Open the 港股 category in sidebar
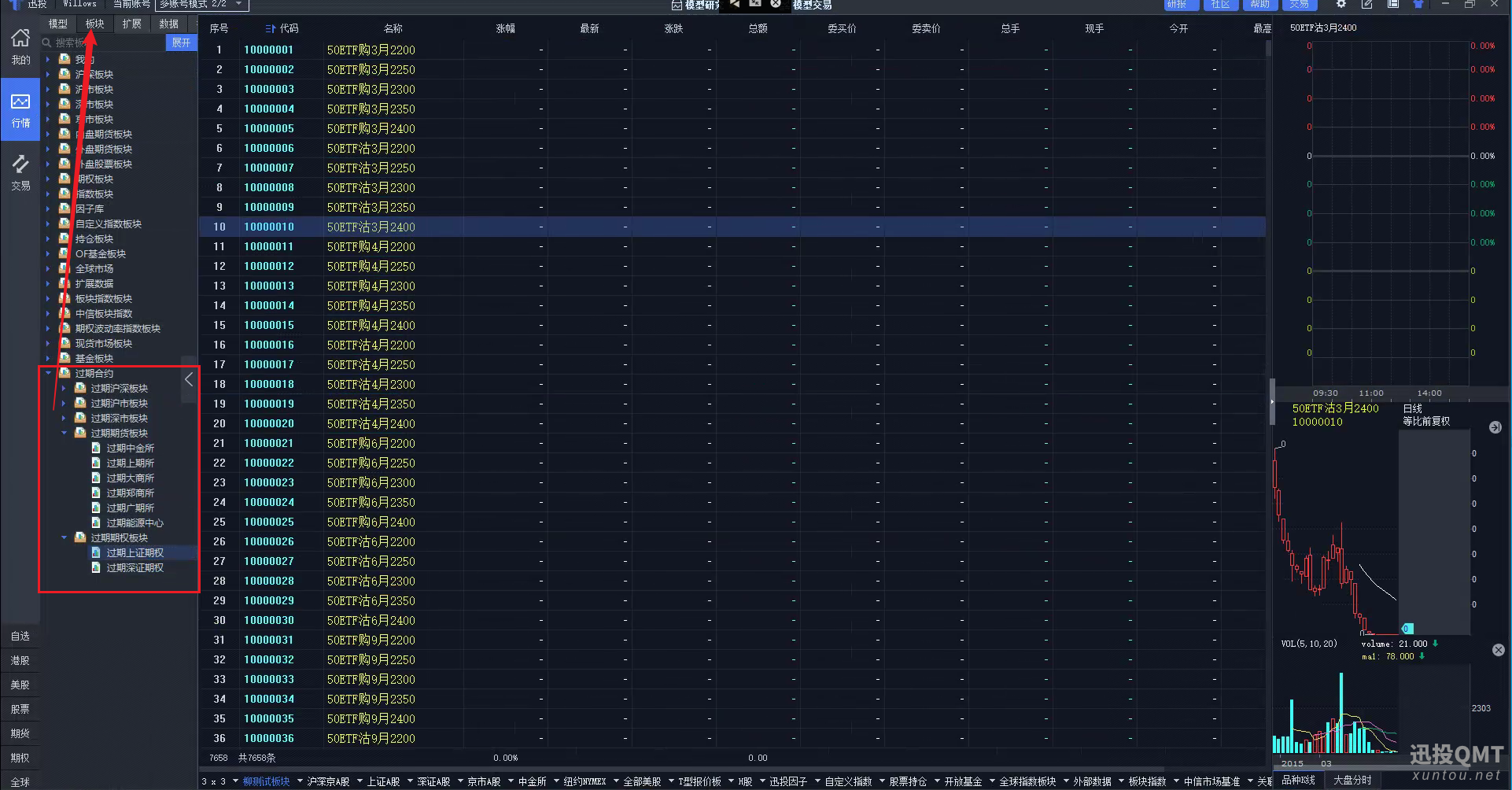The width and height of the screenshot is (1512, 790). [20, 660]
